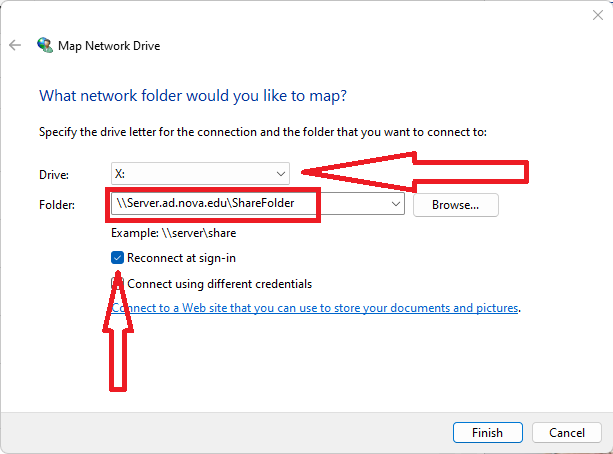
Task: Click the Map Network Drive title text
Action: click(109, 46)
